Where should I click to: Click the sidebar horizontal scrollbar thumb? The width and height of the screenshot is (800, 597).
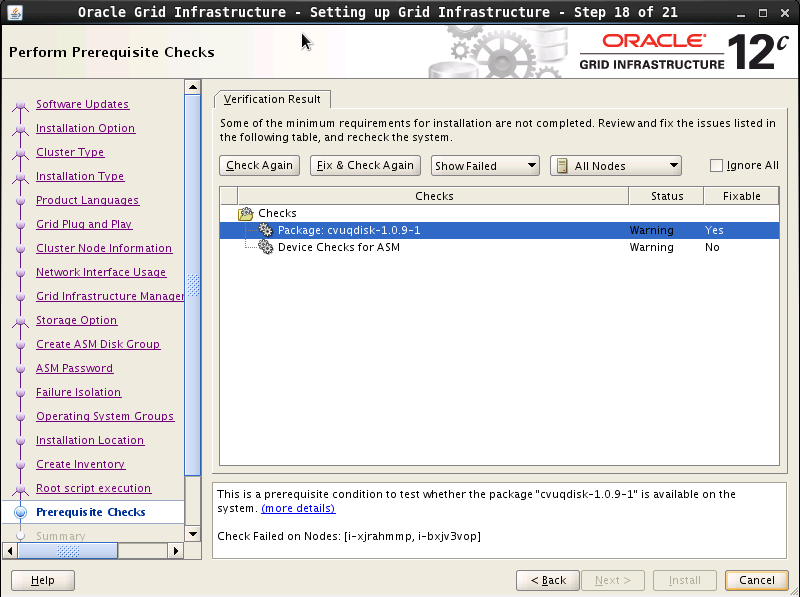(68, 551)
